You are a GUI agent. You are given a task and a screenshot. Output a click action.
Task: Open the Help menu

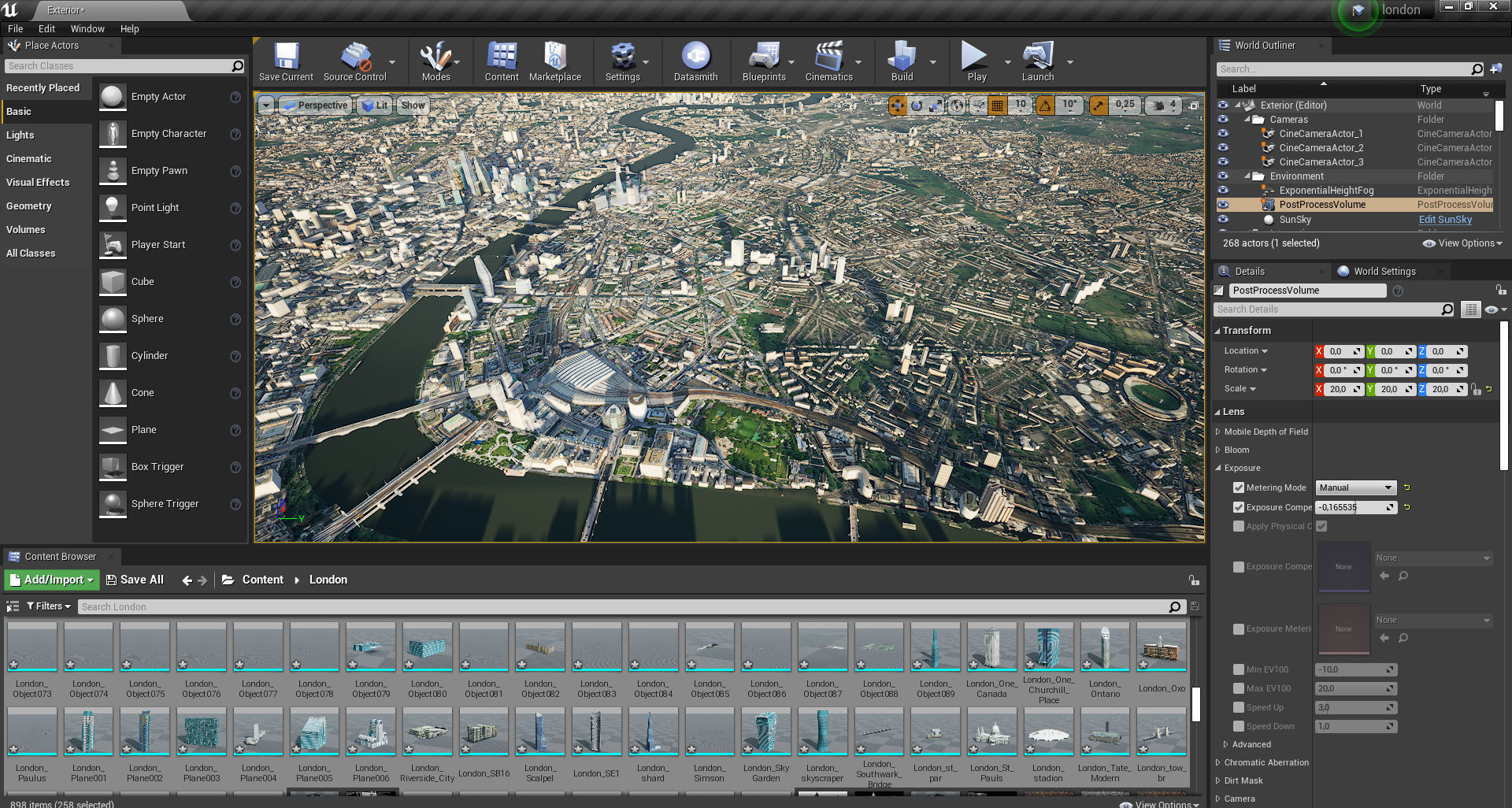click(x=129, y=29)
